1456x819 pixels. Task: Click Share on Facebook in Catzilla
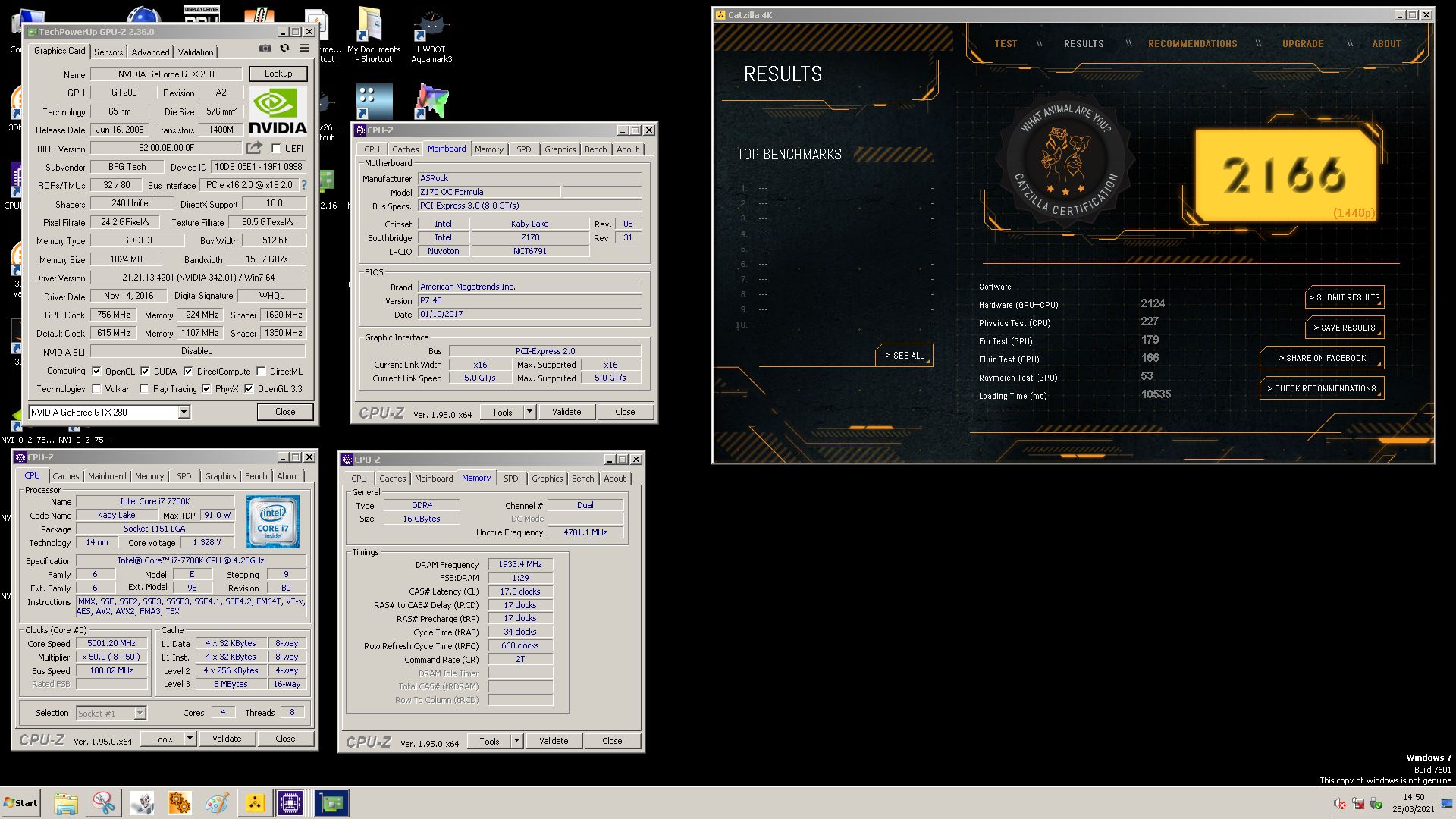(1322, 358)
